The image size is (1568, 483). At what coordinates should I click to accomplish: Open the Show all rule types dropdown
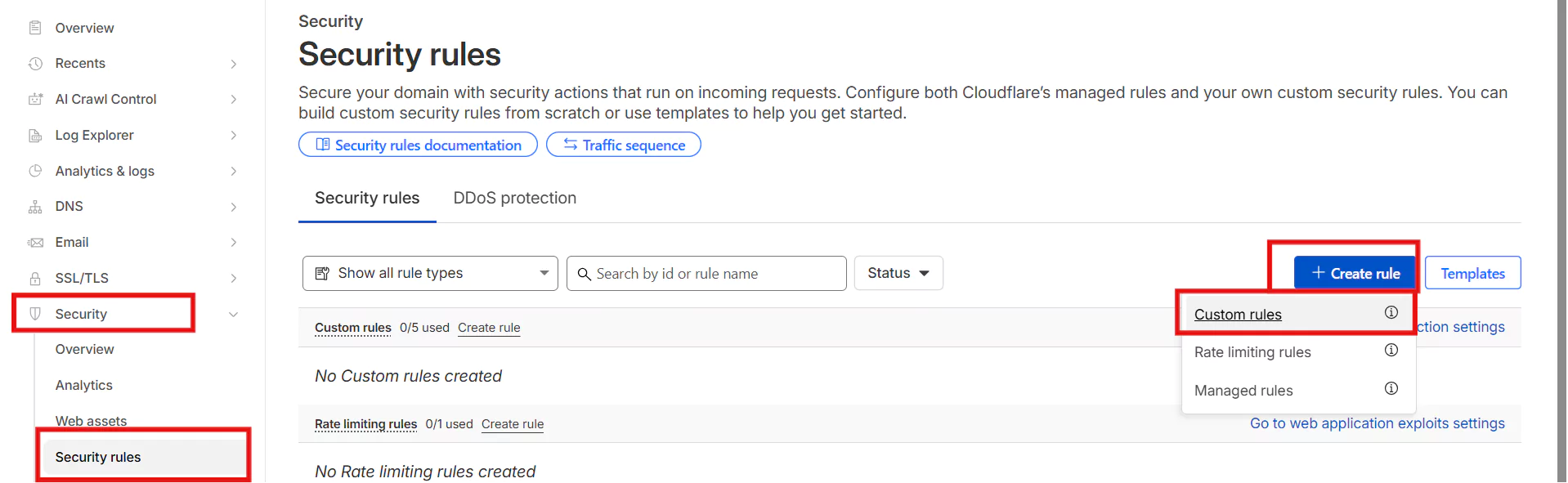(430, 273)
